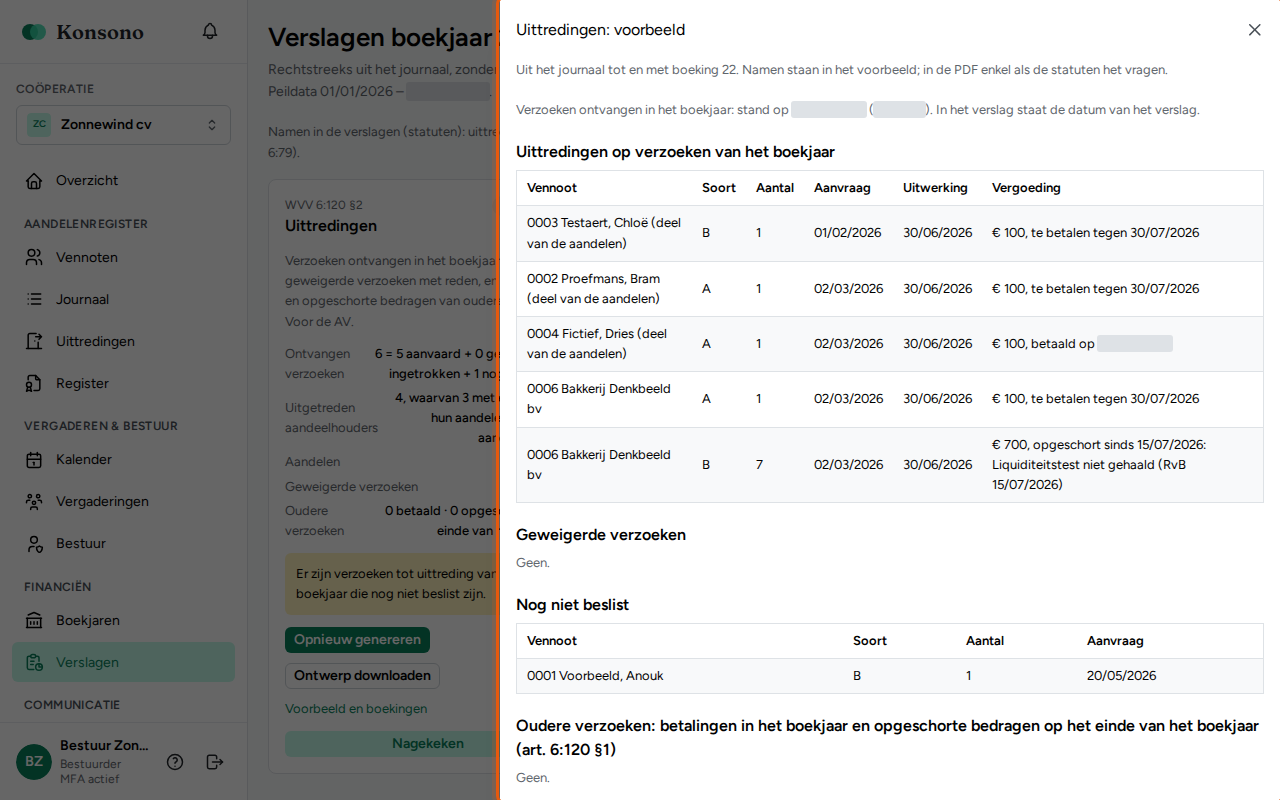1280x800 pixels.
Task: Click the Uitwerking column header
Action: (x=935, y=188)
